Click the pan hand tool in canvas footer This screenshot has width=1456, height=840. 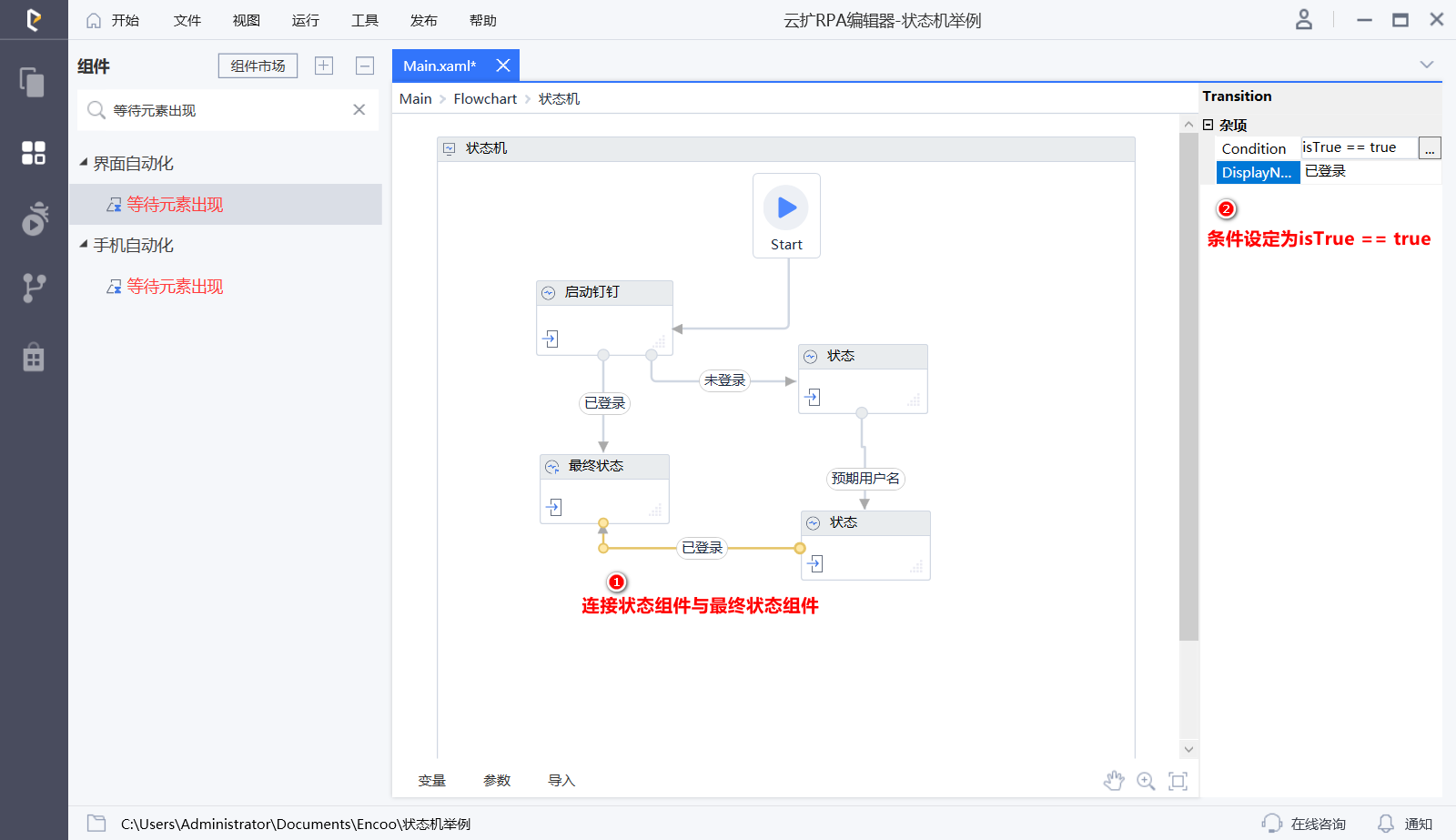[1114, 781]
